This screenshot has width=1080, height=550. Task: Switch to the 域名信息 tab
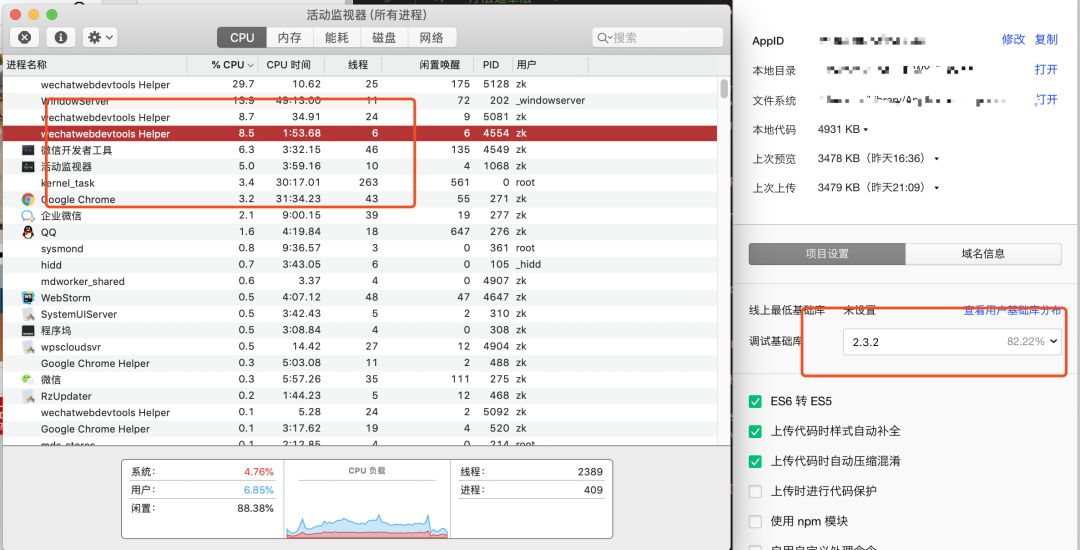coord(983,253)
